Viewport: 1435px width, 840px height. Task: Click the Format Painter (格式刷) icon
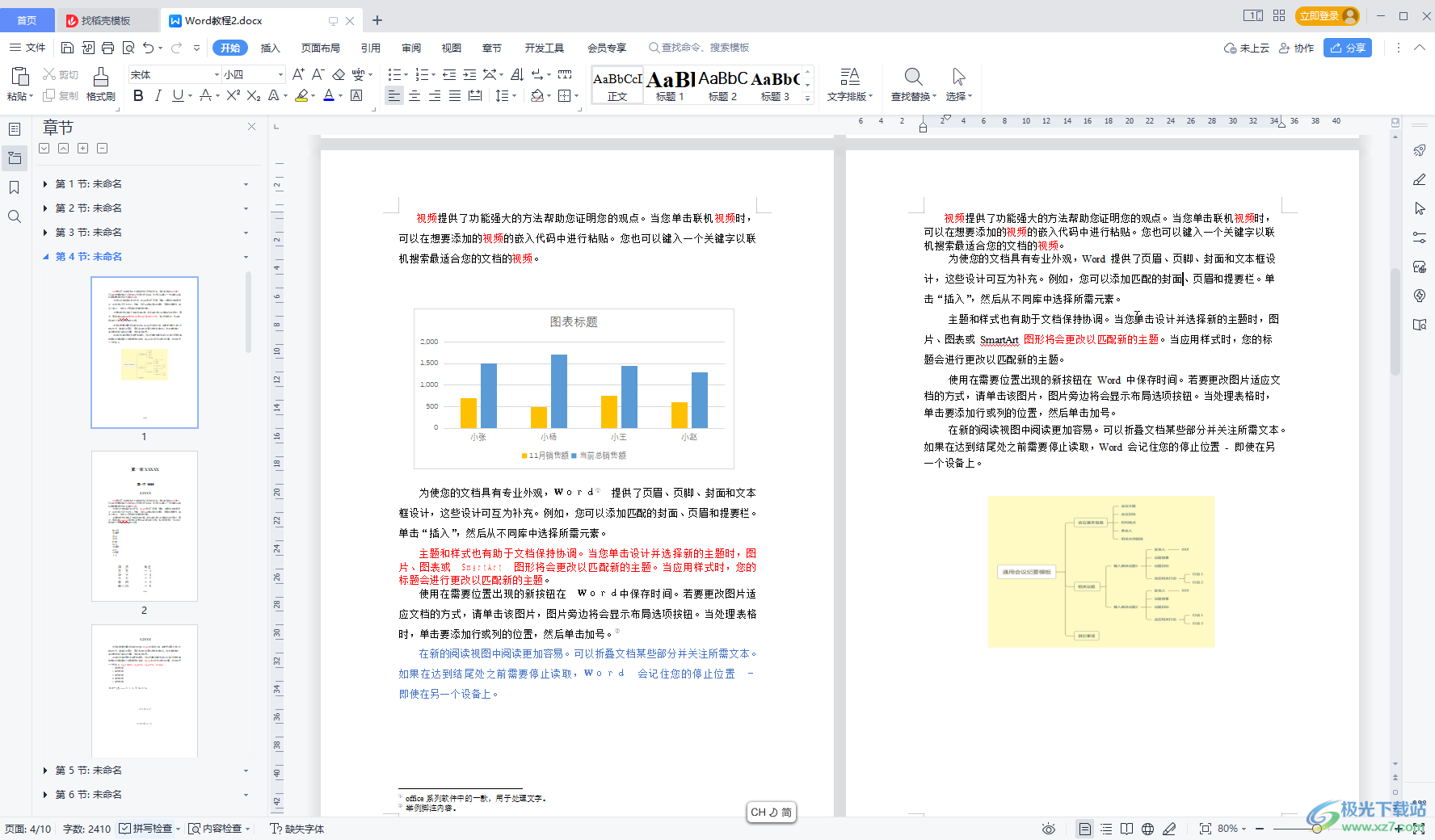(101, 77)
